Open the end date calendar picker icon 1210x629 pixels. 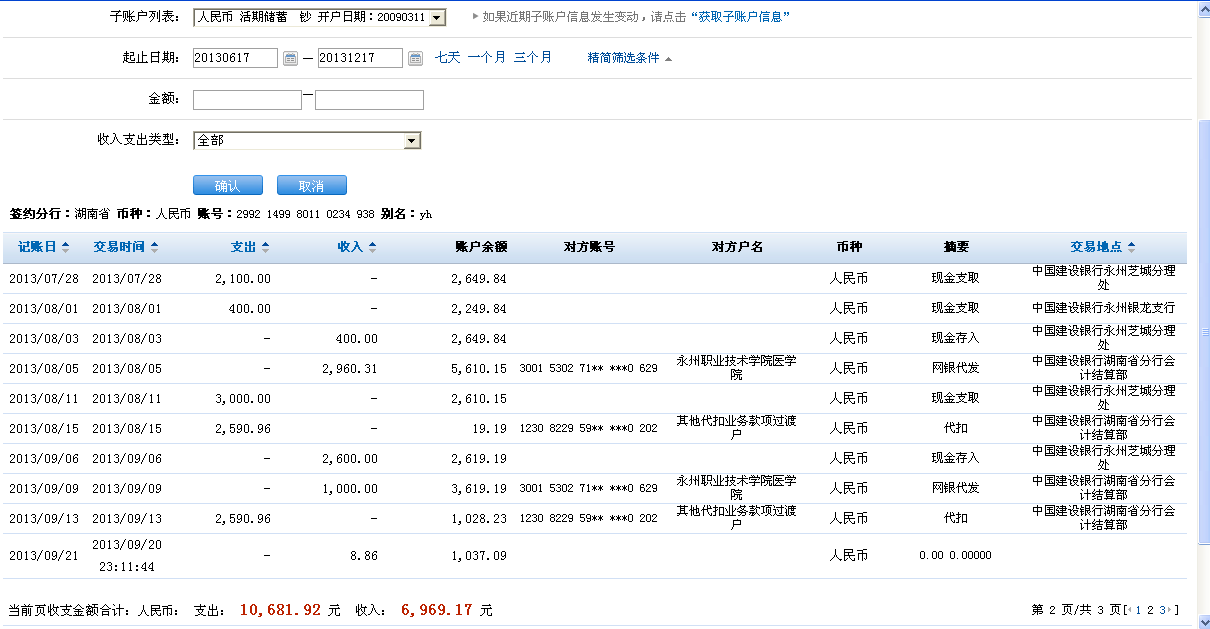point(415,59)
